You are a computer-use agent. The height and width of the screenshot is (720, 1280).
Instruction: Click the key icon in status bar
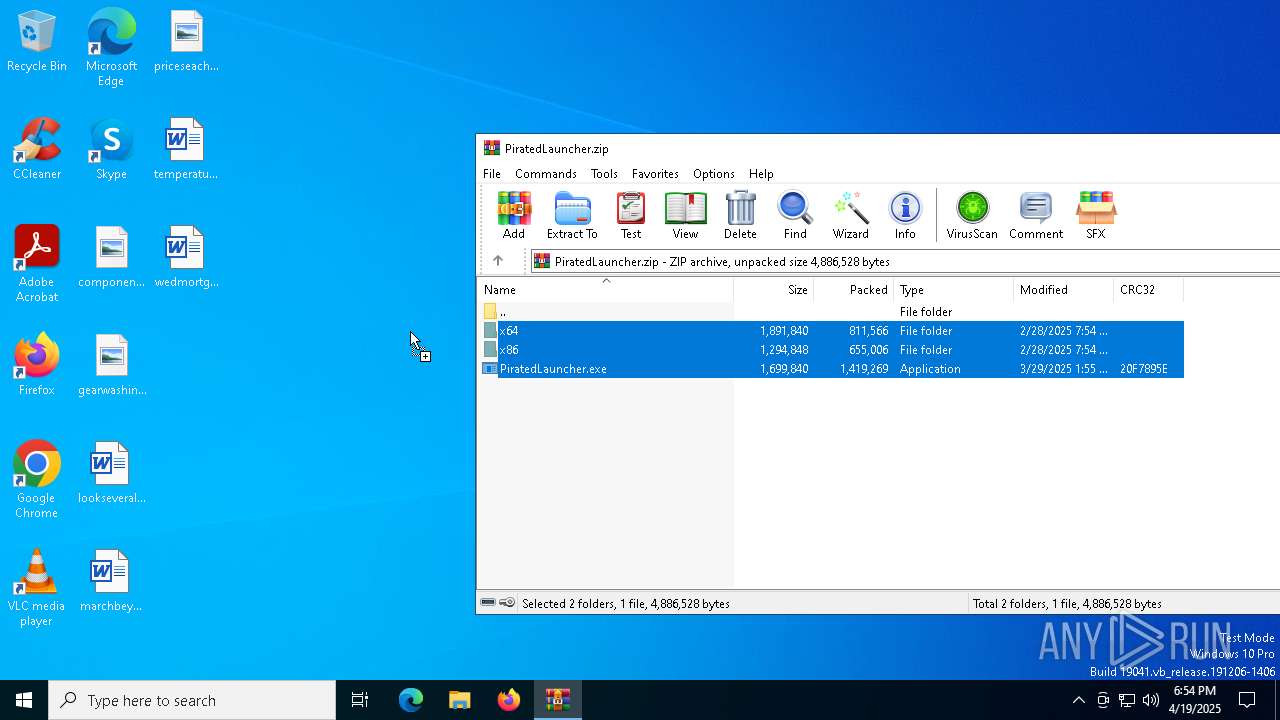pyautogui.click(x=507, y=603)
